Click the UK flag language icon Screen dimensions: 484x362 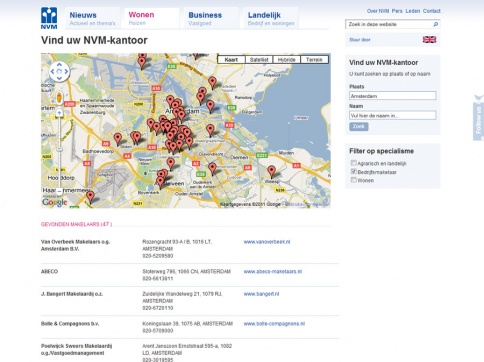coord(429,40)
